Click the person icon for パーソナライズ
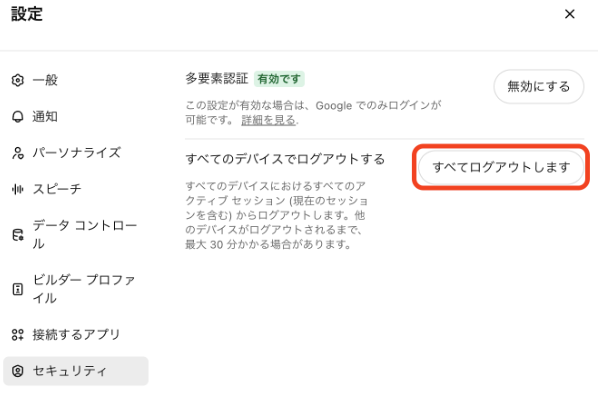Screen dimensions: 598x394 [x=18, y=153]
